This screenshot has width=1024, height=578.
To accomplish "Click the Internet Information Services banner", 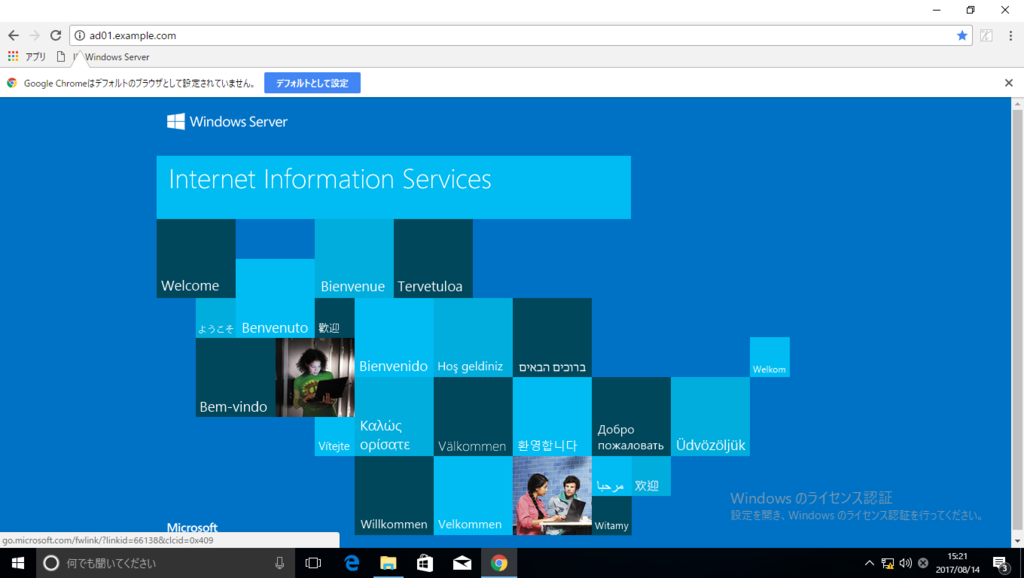I will [394, 187].
